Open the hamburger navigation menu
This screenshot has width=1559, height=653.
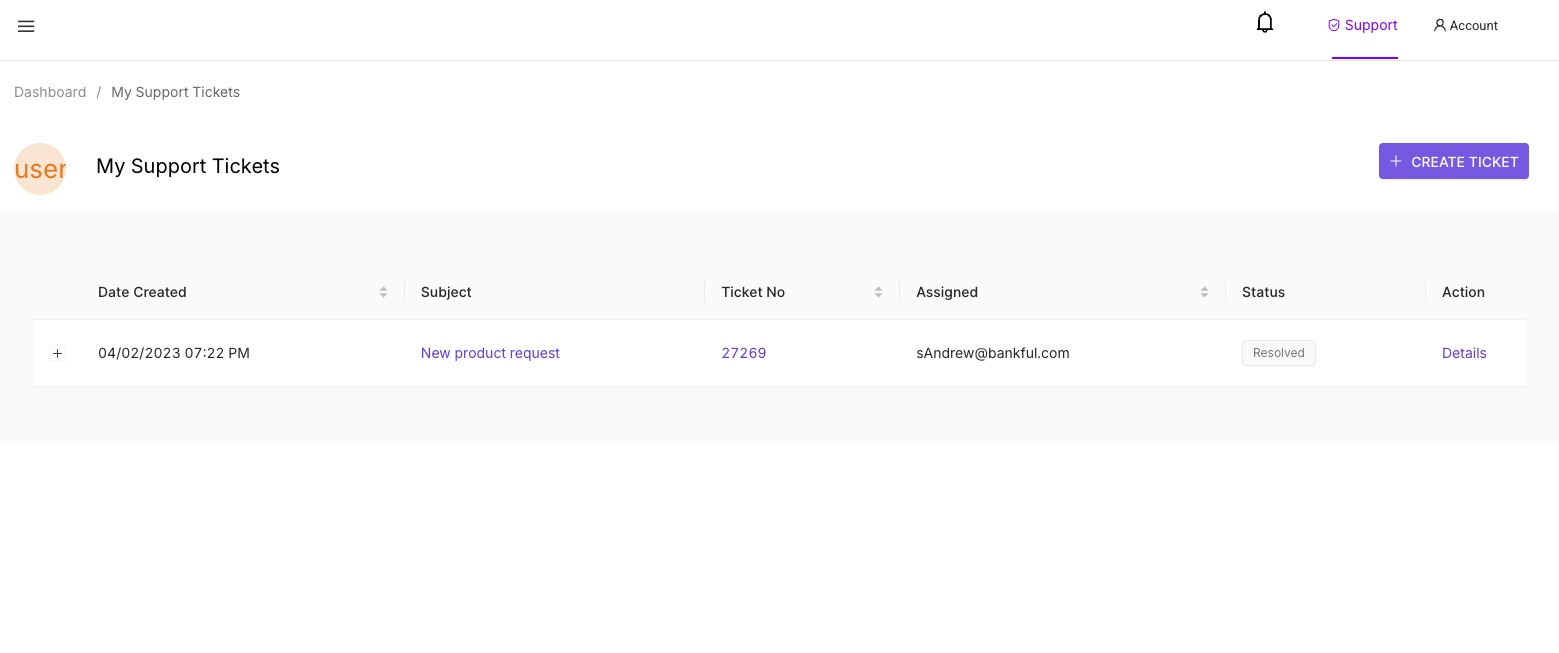point(26,27)
